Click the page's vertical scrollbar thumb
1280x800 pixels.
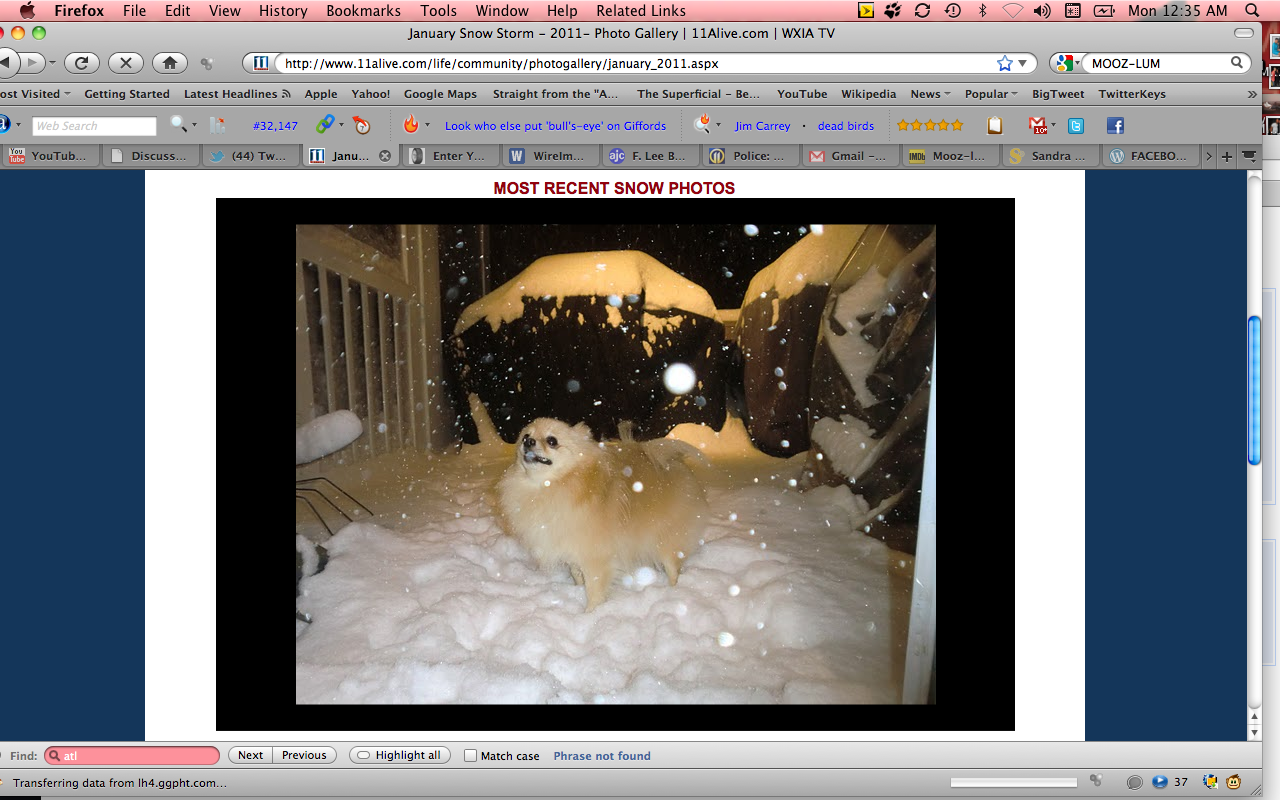(x=1254, y=390)
